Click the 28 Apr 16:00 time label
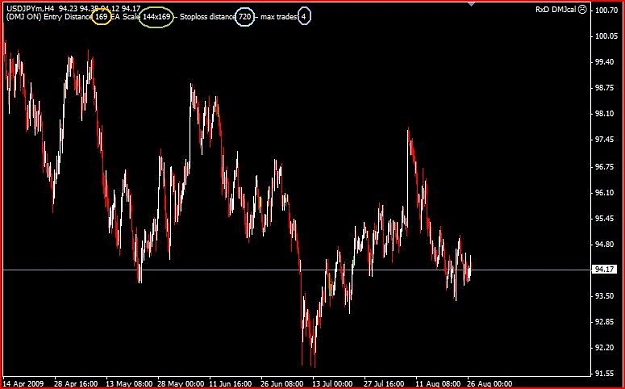This screenshot has width=625, height=389. click(x=76, y=383)
